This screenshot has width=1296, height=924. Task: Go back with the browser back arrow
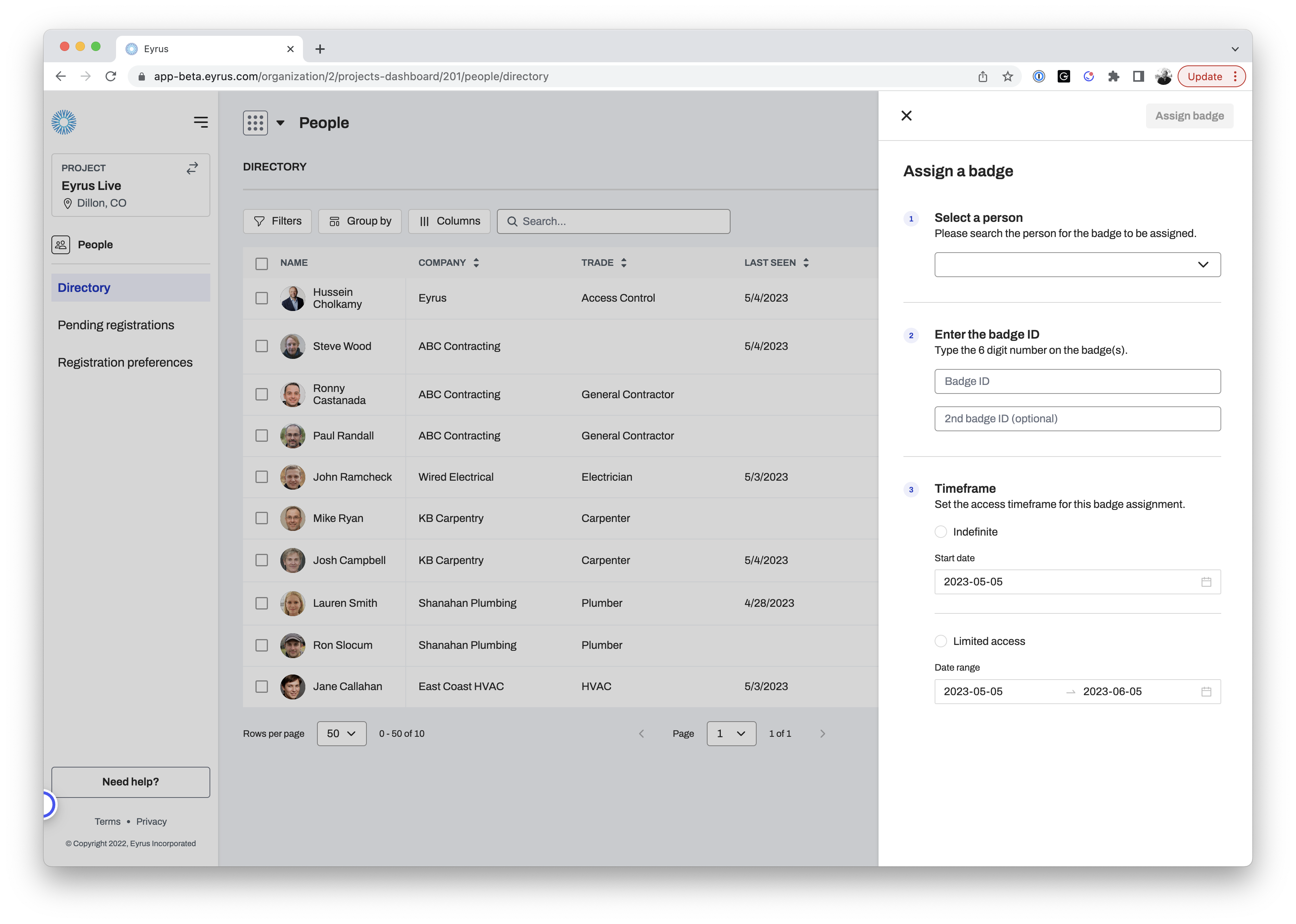[61, 76]
